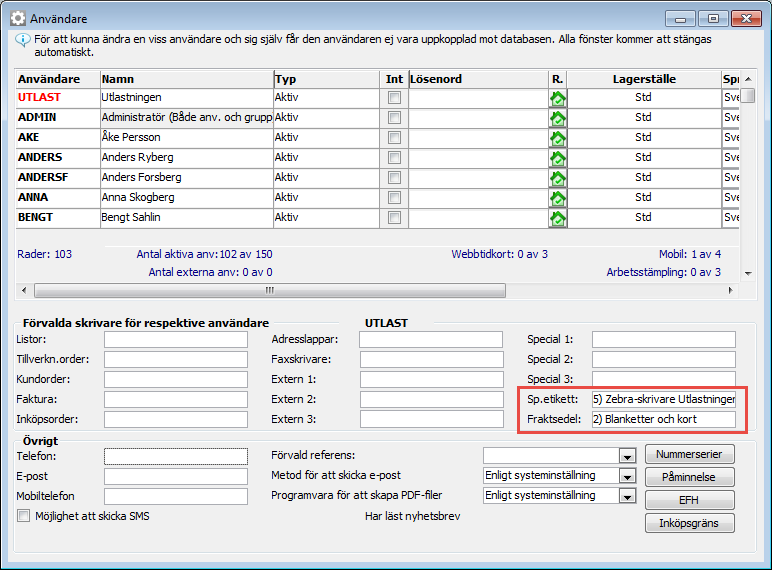Click the green house icon in ADMIN row
Screen dimensions: 772x570
coord(558,118)
